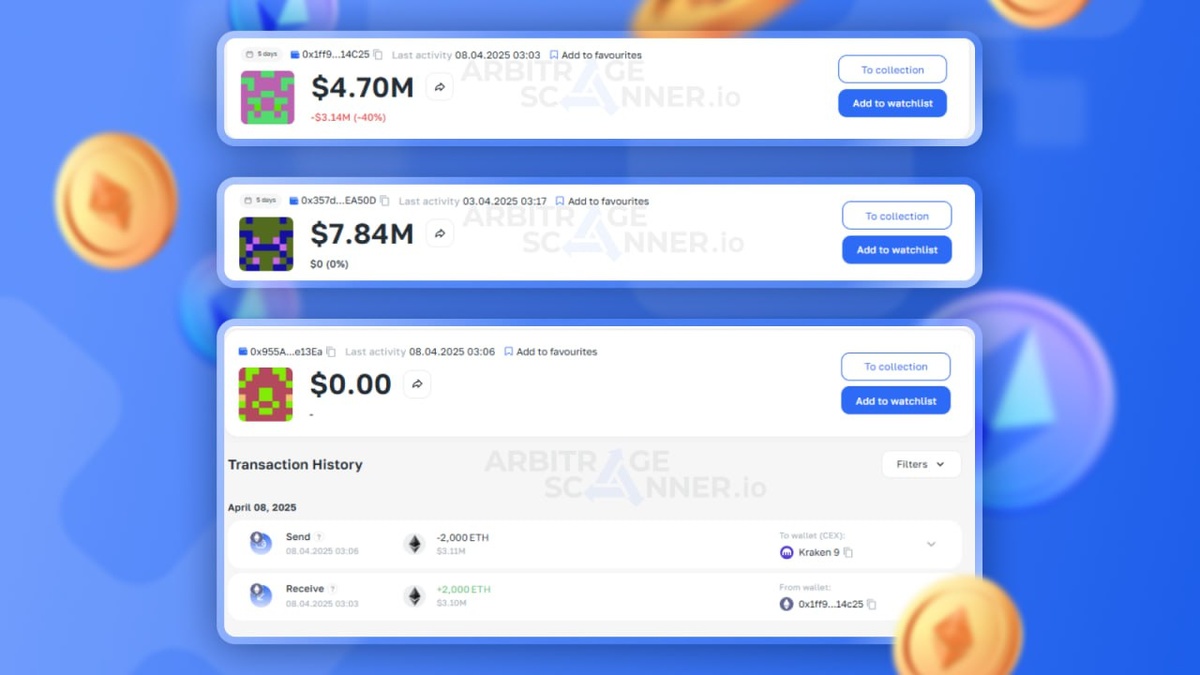This screenshot has height=675, width=1200.
Task: Add the $4.70M wallet to watchlist
Action: pyautogui.click(x=892, y=103)
